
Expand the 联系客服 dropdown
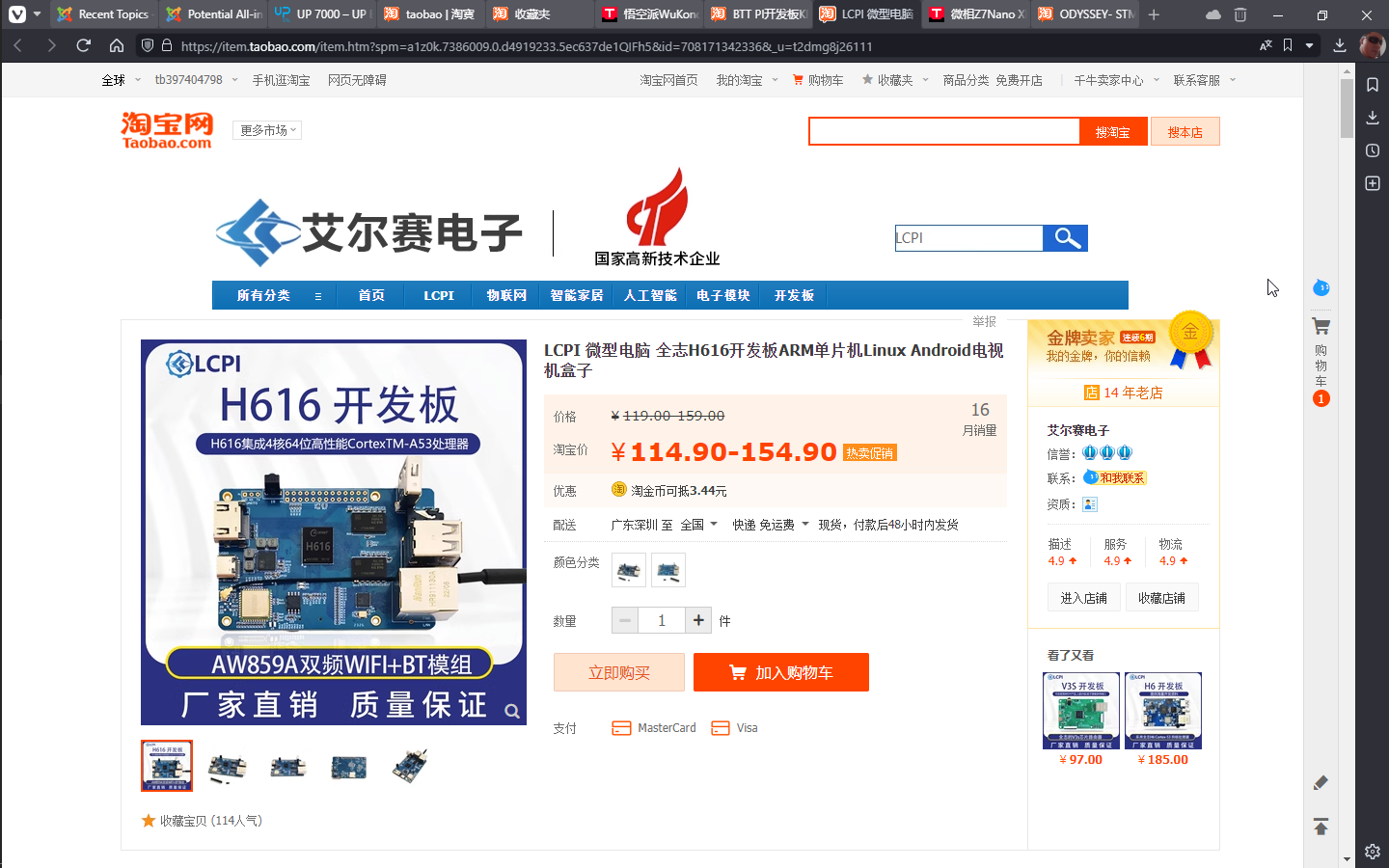tap(1205, 80)
